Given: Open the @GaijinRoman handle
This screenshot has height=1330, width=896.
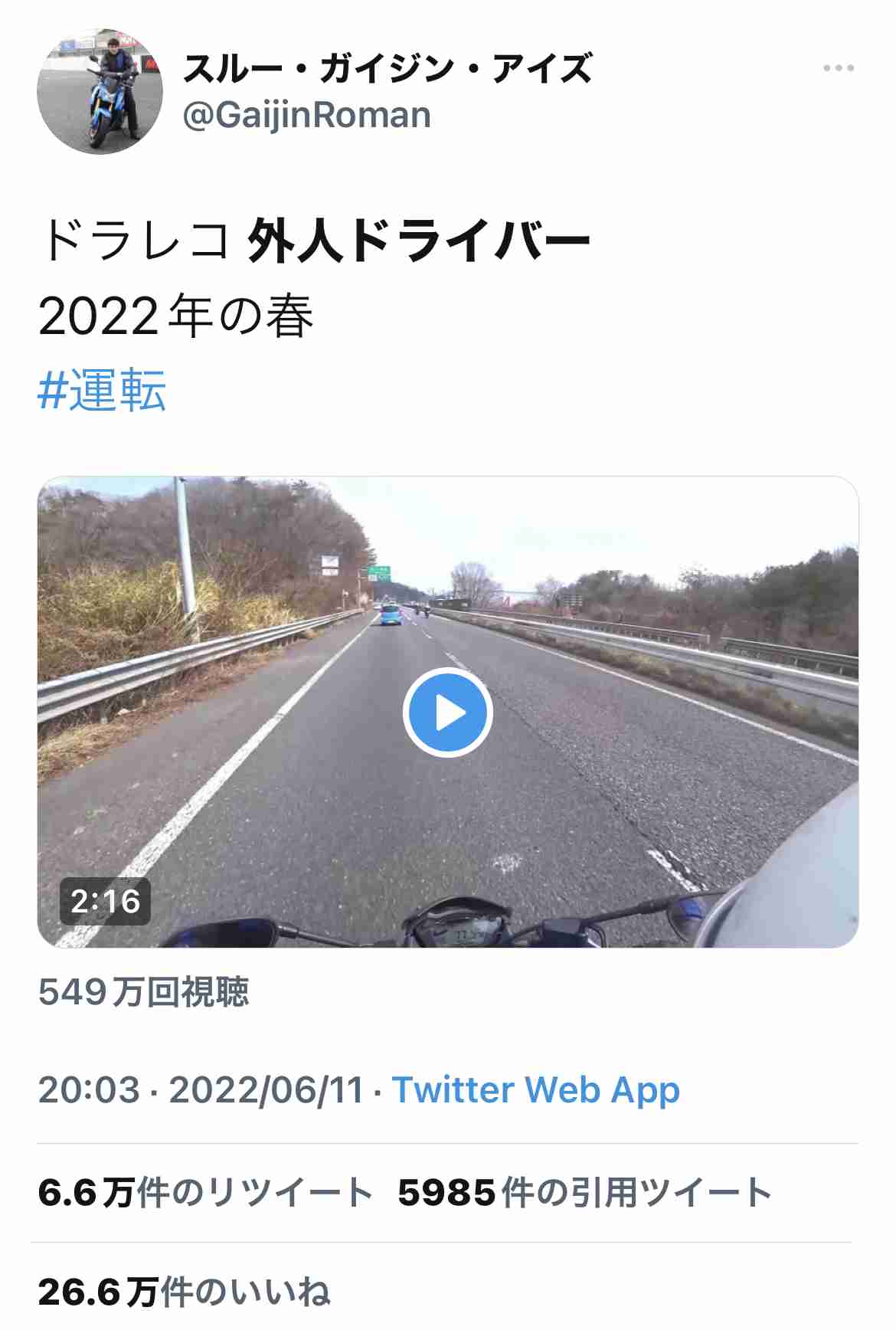Looking at the screenshot, I should pos(306,116).
